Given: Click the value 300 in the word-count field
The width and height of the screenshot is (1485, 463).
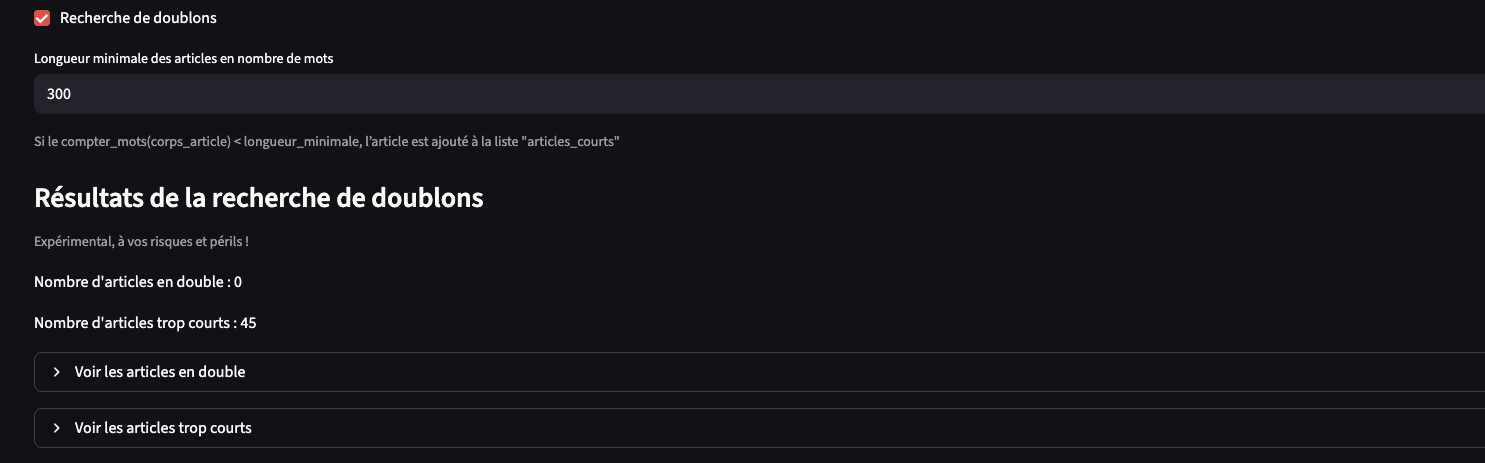Looking at the screenshot, I should coord(59,94).
